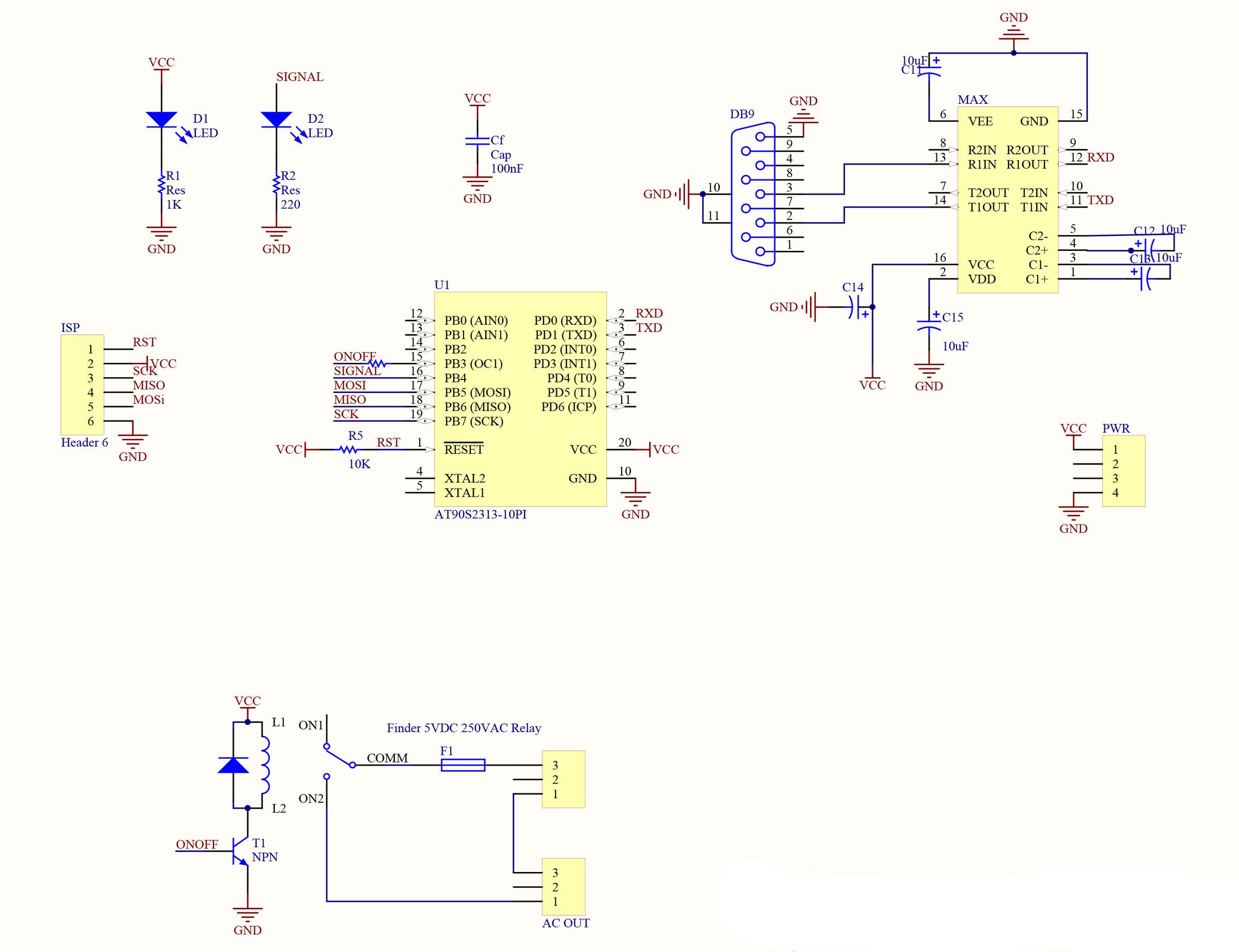
Task: Click the PD0 RXD pin arrow on U1
Action: [x=617, y=321]
